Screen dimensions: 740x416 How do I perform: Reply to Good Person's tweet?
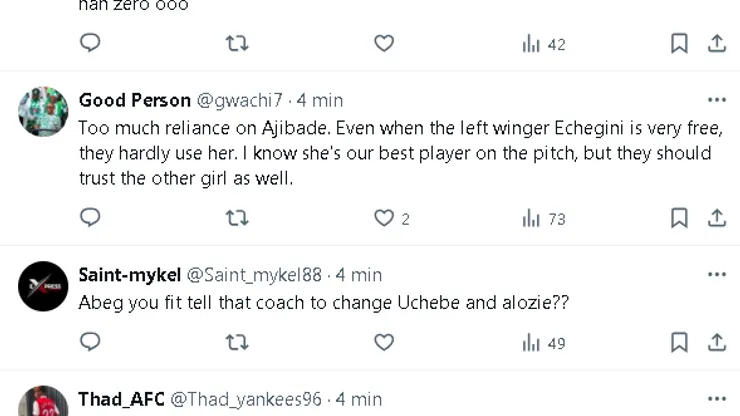pyautogui.click(x=90, y=217)
